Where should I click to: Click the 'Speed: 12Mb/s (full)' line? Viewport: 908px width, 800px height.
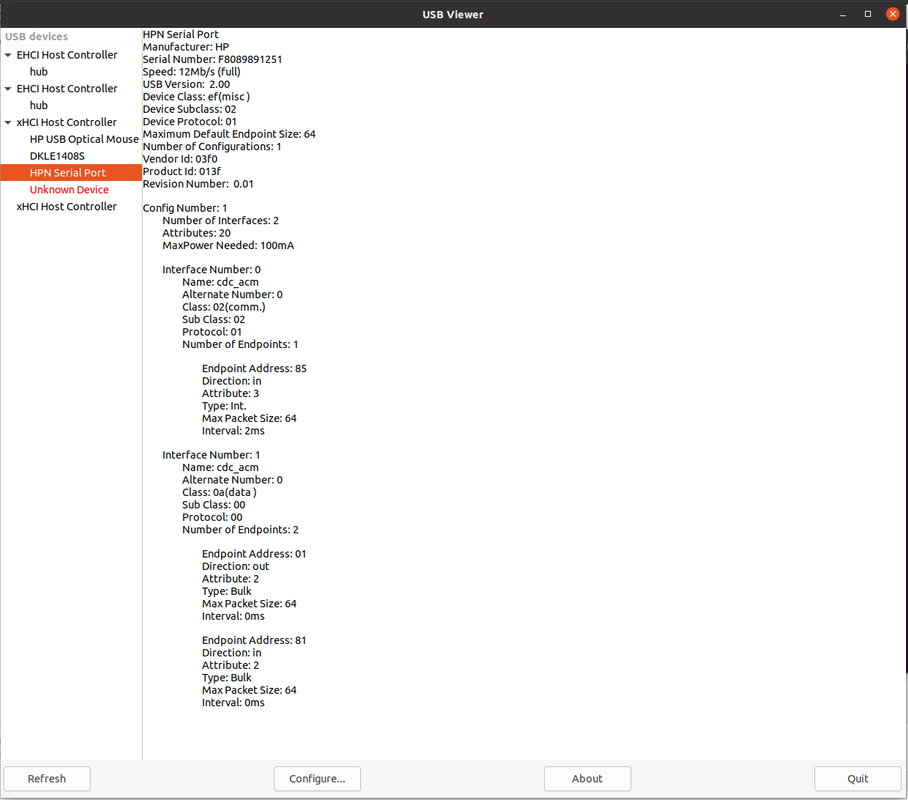[192, 72]
